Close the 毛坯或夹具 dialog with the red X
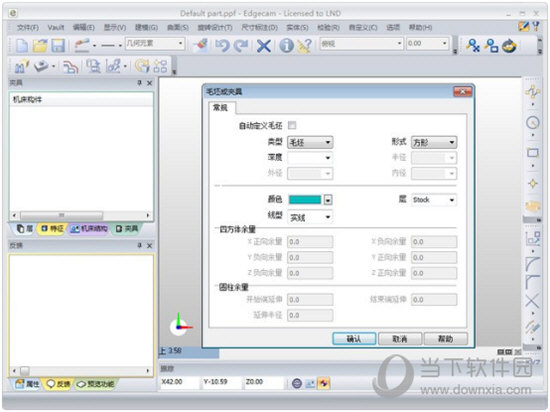The width and height of the screenshot is (550, 412). point(463,92)
